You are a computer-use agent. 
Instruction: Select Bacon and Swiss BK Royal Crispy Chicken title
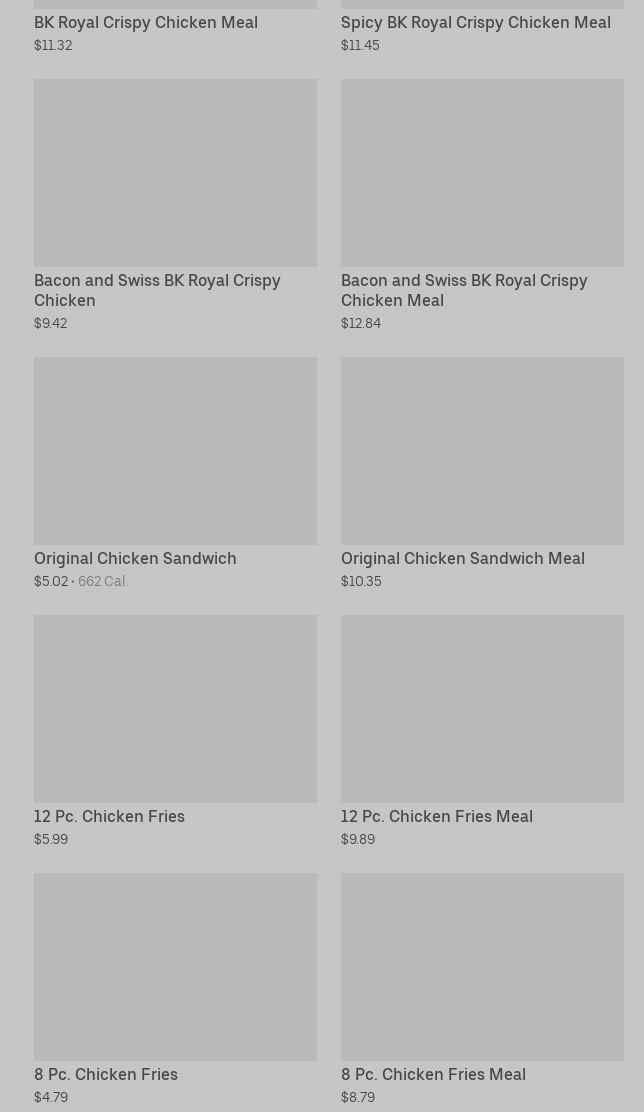tap(157, 290)
